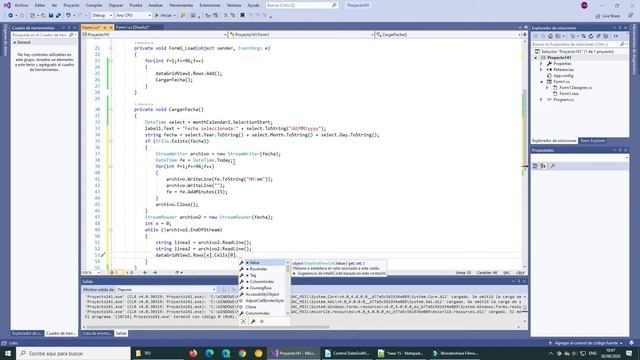Open the Herramientas menu
This screenshot has height=360, width=640.
pos(181,5)
